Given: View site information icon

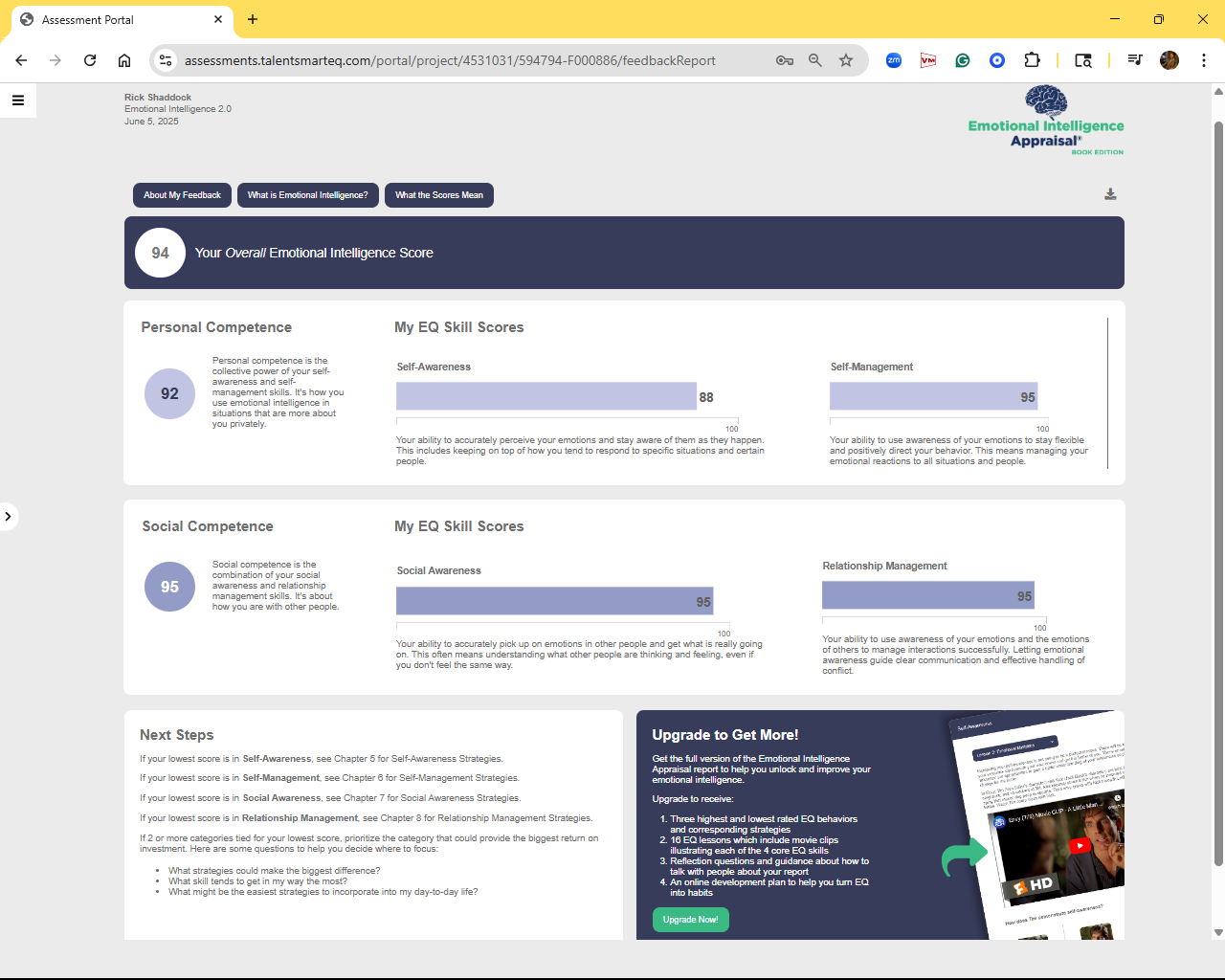Looking at the screenshot, I should tap(166, 60).
